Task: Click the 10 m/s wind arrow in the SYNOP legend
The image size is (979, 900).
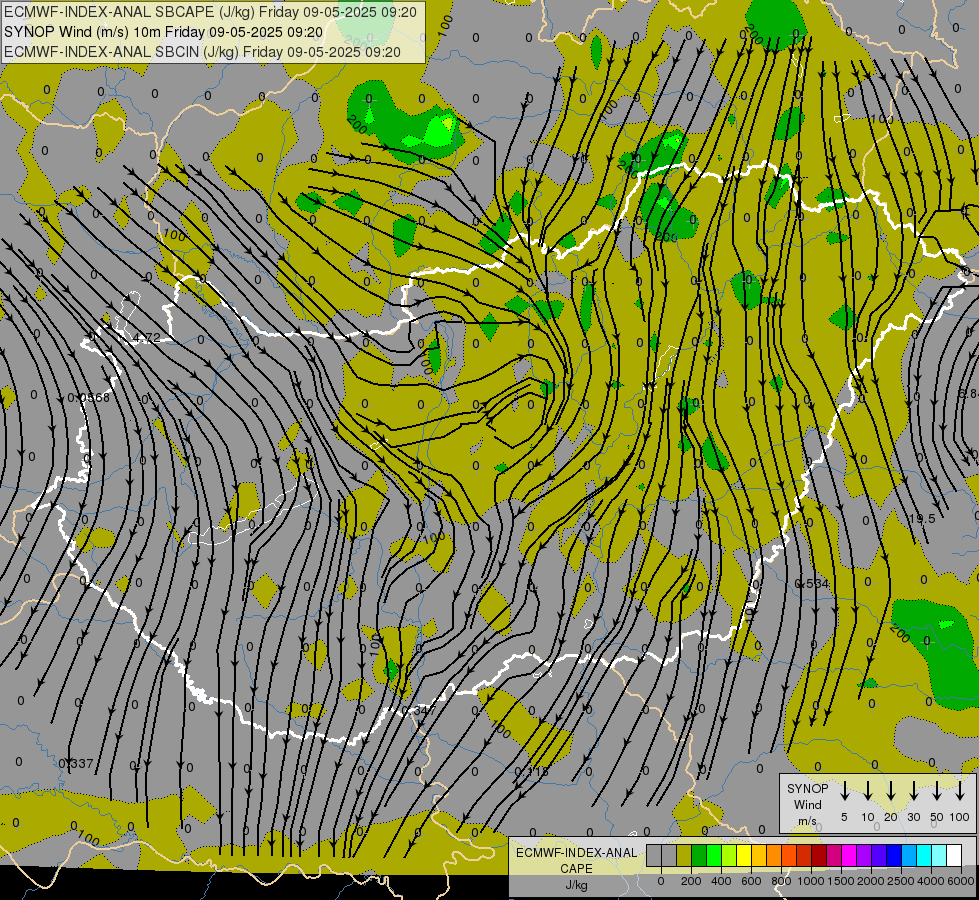Action: click(x=867, y=791)
